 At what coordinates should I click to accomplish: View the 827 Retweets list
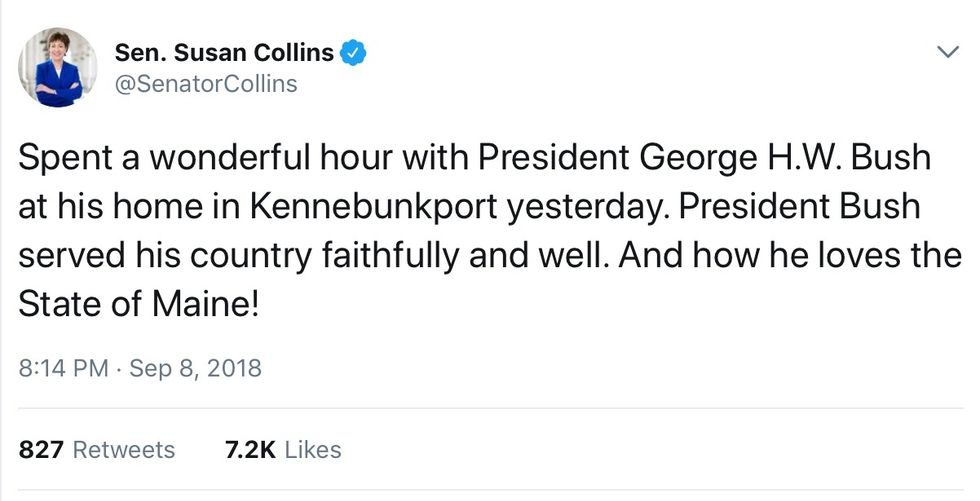pos(97,450)
